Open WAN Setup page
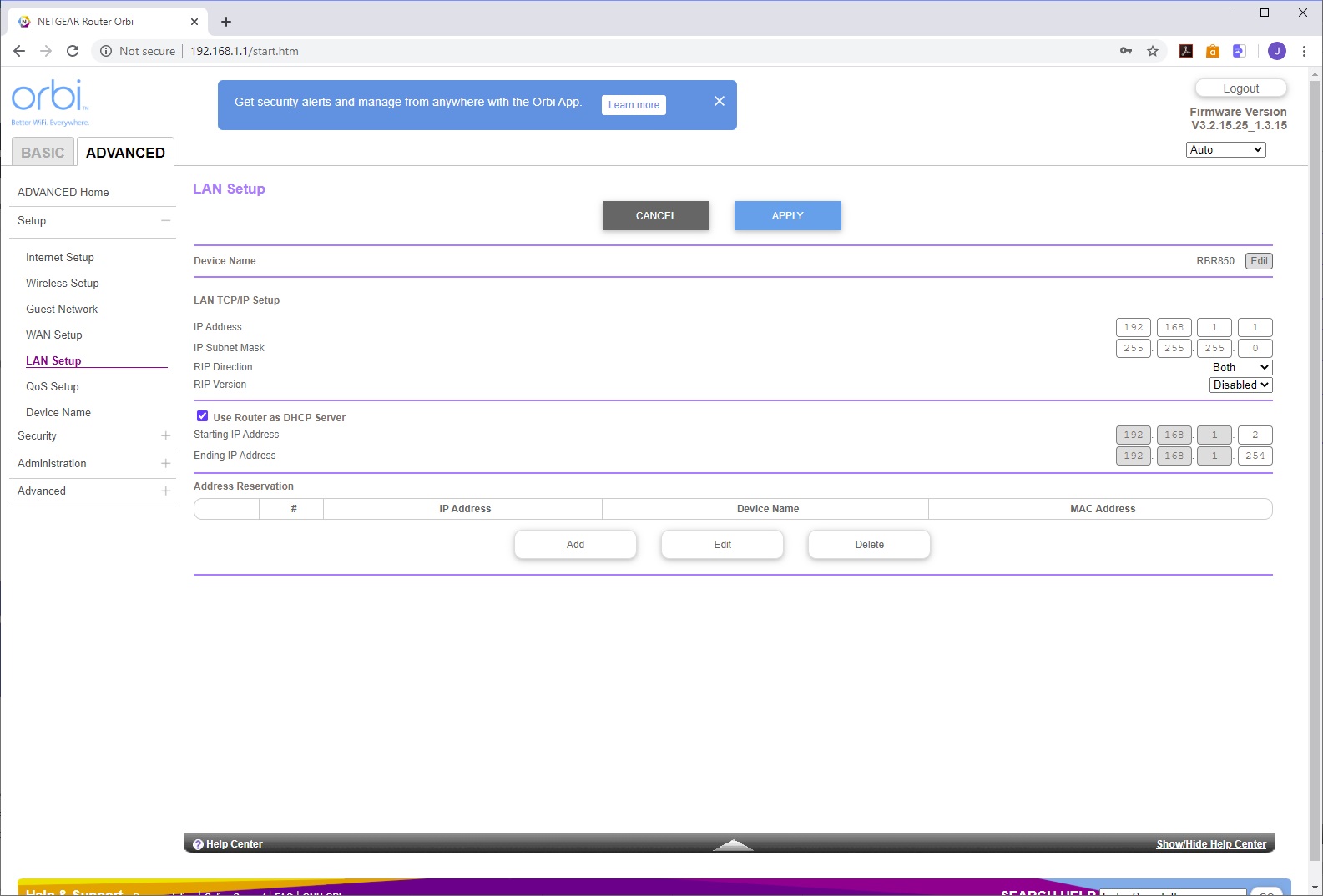 click(x=54, y=335)
